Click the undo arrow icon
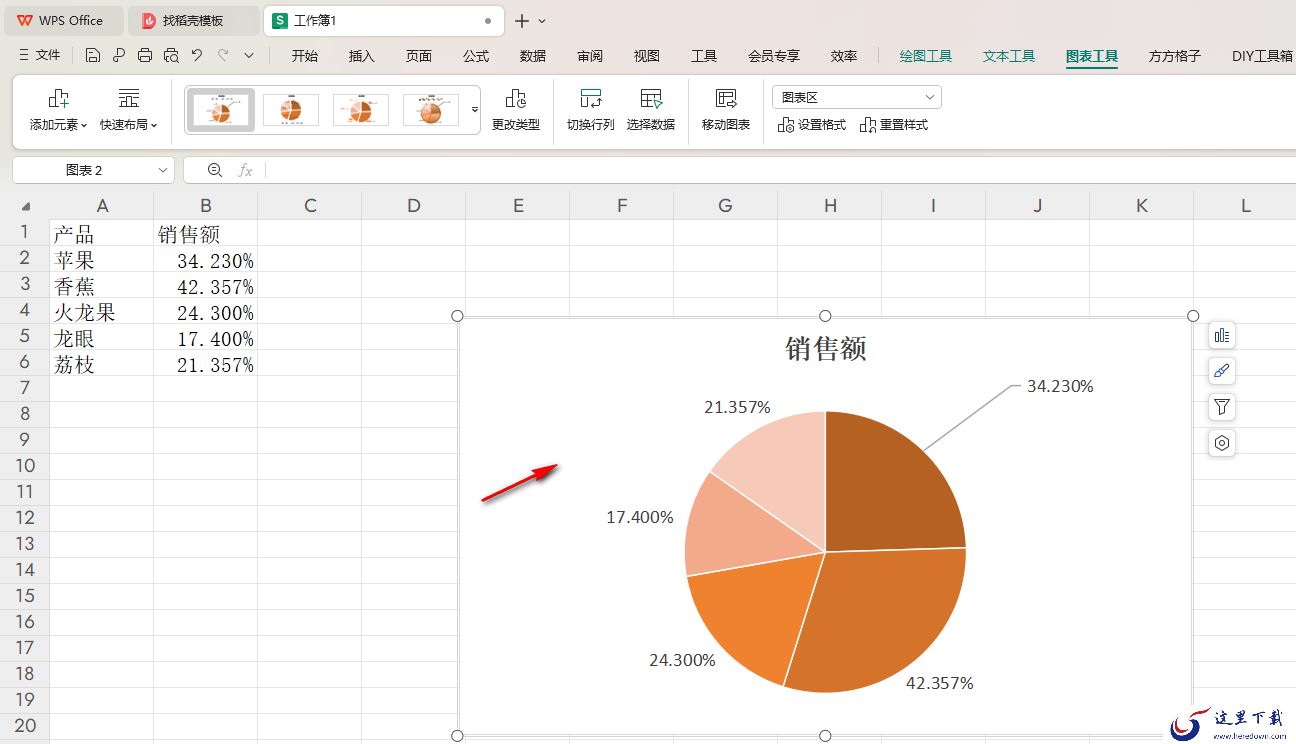The width and height of the screenshot is (1296, 744). (x=197, y=56)
